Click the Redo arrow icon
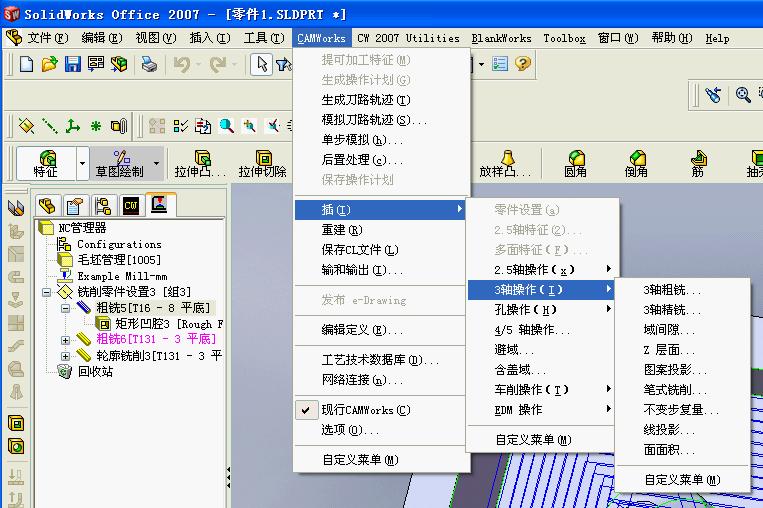The height and width of the screenshot is (508, 763). [218, 64]
